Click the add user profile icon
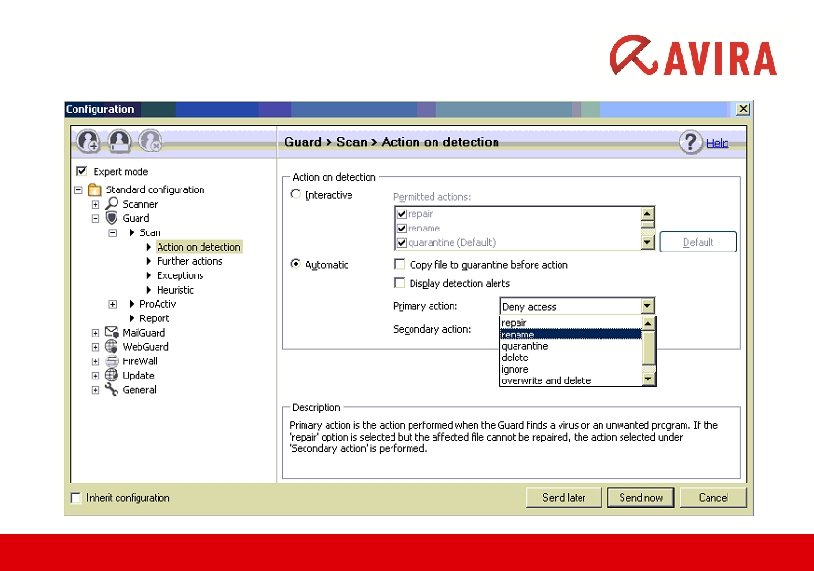The height and width of the screenshot is (571, 814). point(88,141)
